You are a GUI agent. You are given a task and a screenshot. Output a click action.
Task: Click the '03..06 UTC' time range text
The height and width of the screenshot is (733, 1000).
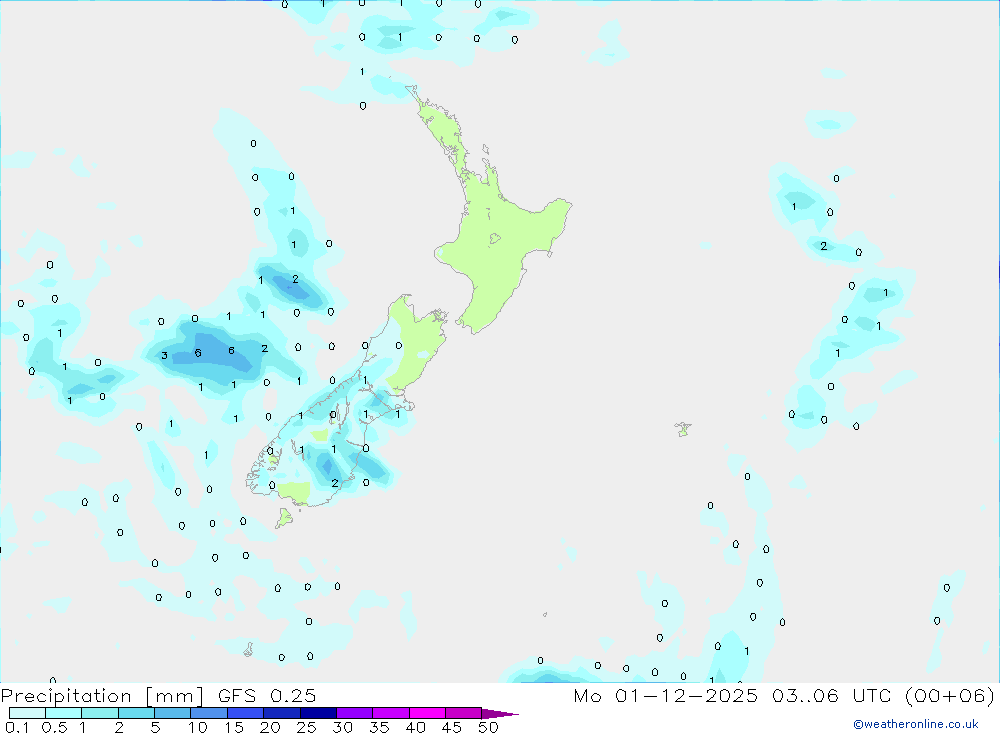832,696
